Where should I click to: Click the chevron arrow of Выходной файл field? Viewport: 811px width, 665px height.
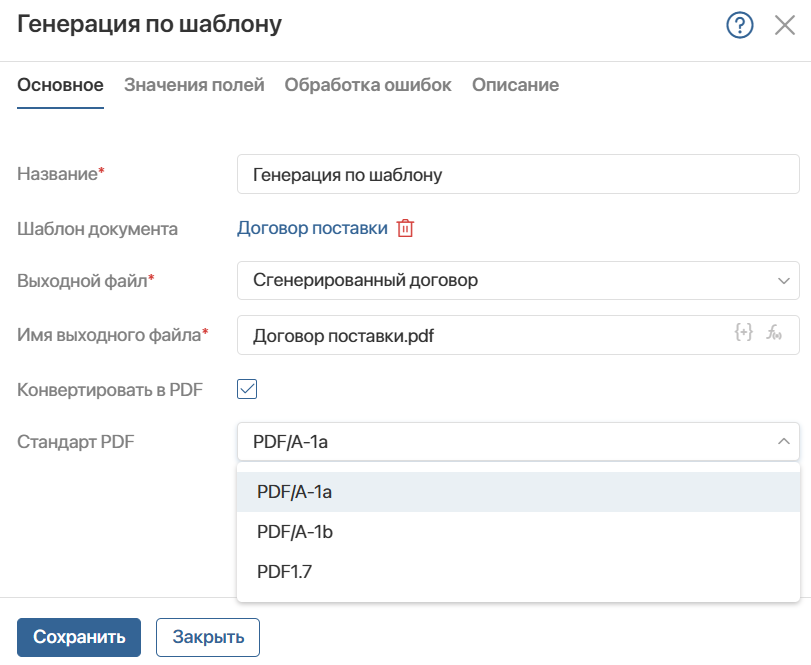pyautogui.click(x=784, y=281)
